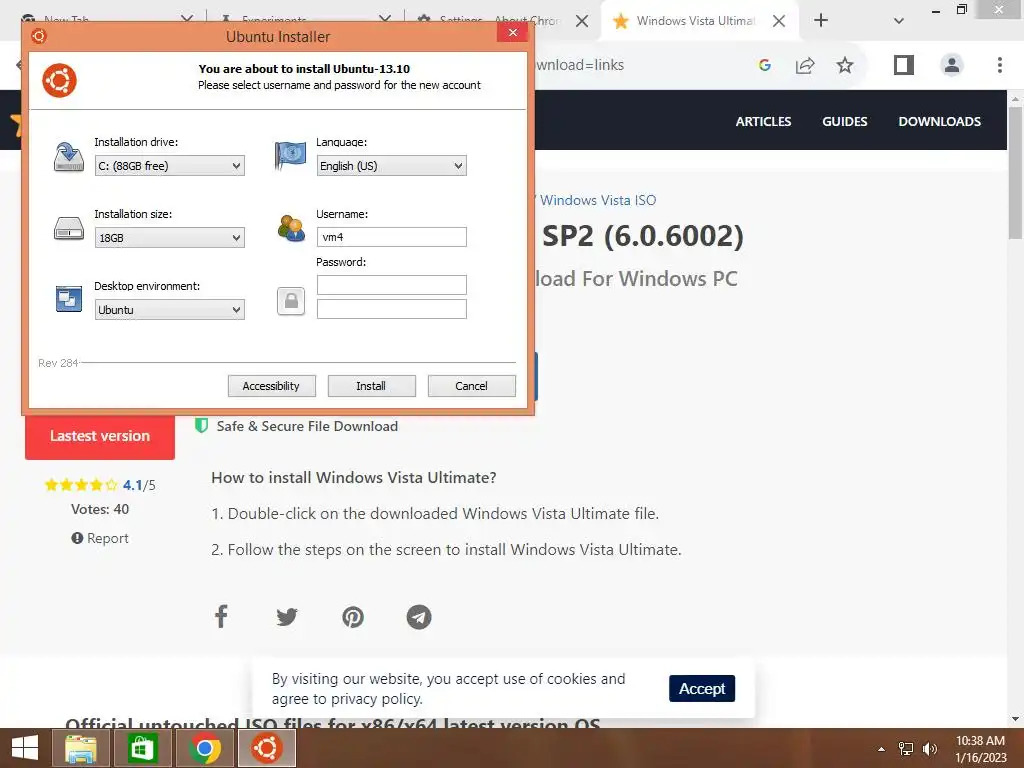The image size is (1024, 768).
Task: Open the Language dropdown
Action: coord(391,166)
